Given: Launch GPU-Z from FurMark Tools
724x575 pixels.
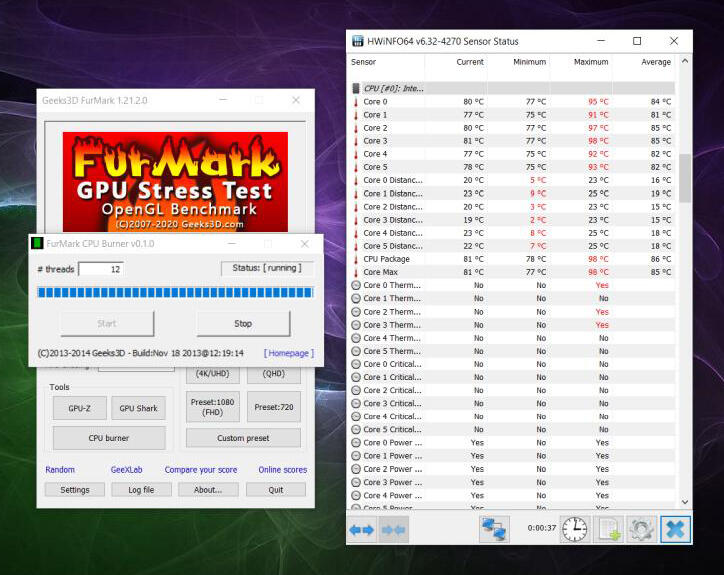Looking at the screenshot, I should click(79, 408).
